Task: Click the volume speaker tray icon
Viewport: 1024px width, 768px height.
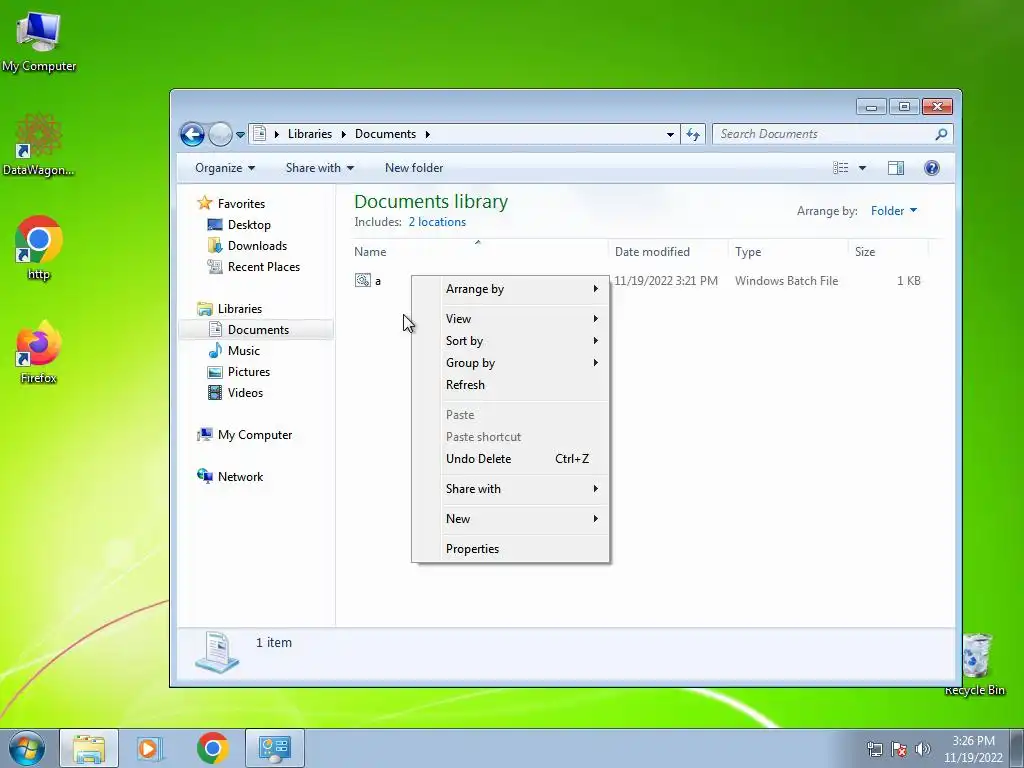Action: pyautogui.click(x=923, y=749)
